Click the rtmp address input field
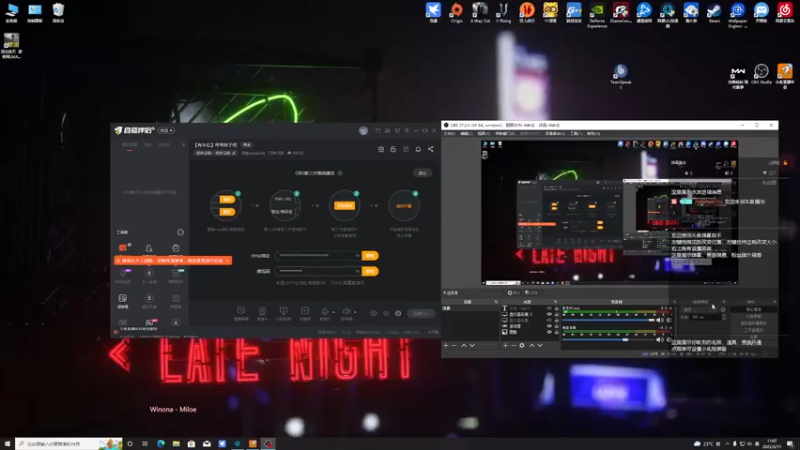 318,256
